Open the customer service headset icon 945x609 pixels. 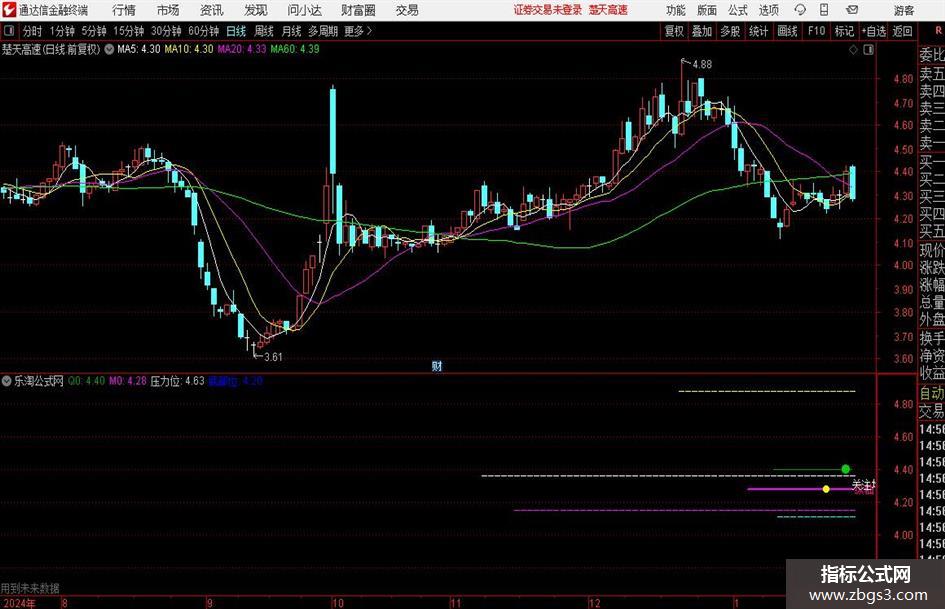click(800, 10)
